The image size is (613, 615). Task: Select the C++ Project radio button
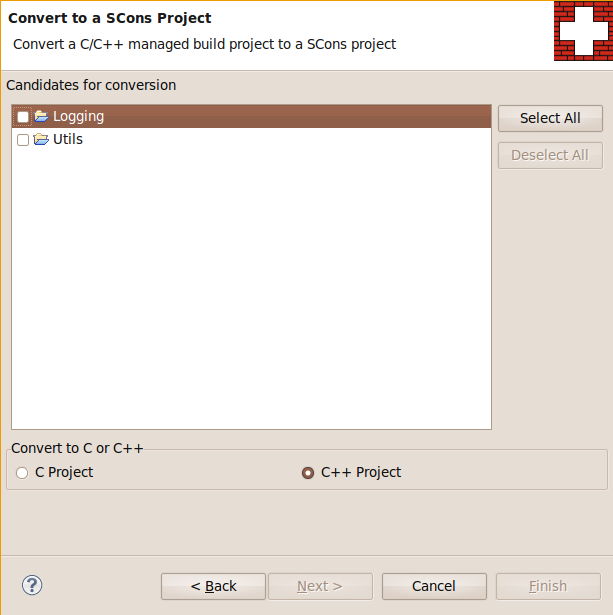click(x=308, y=473)
